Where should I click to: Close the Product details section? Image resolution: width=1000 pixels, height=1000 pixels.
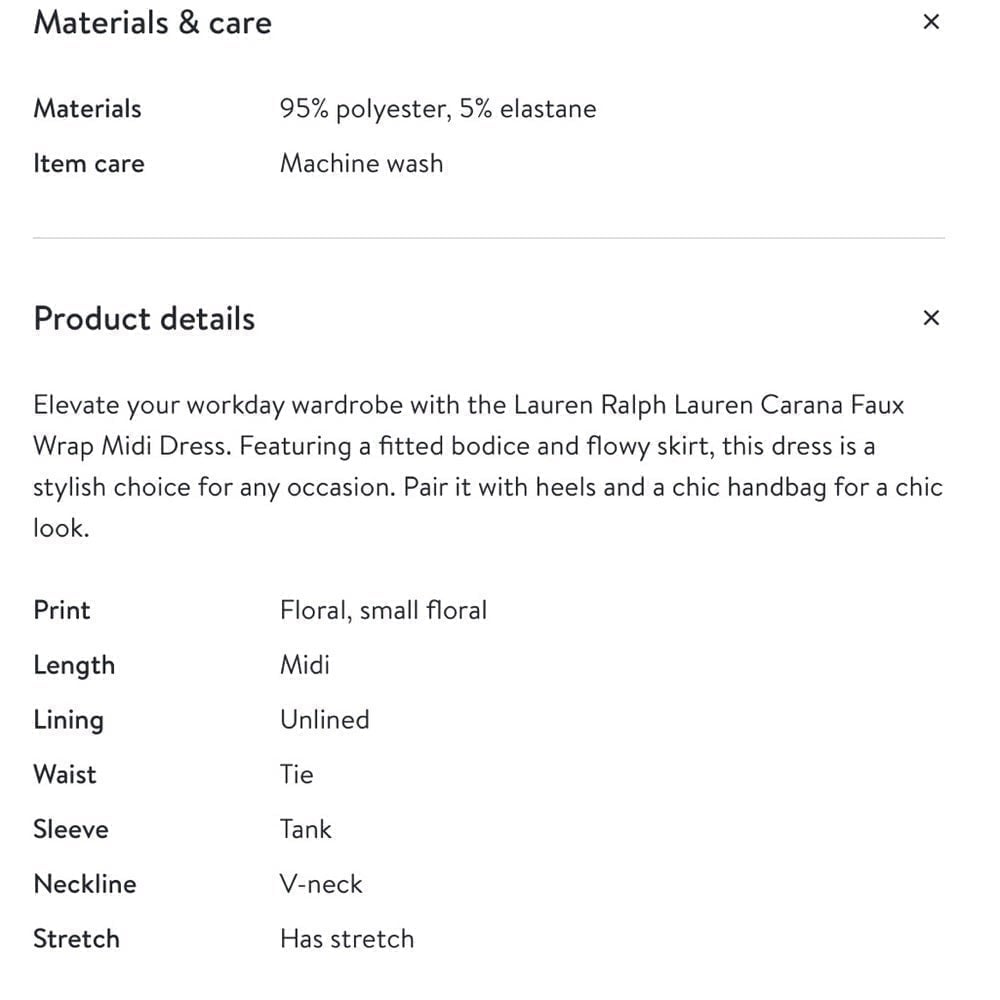coord(931,318)
